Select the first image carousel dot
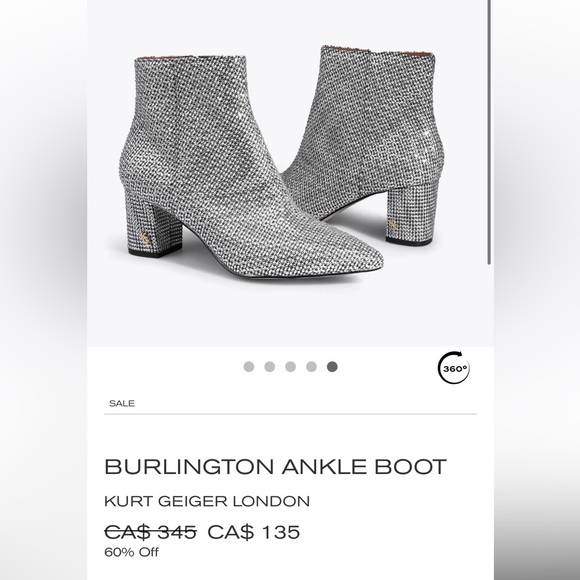 [249, 367]
